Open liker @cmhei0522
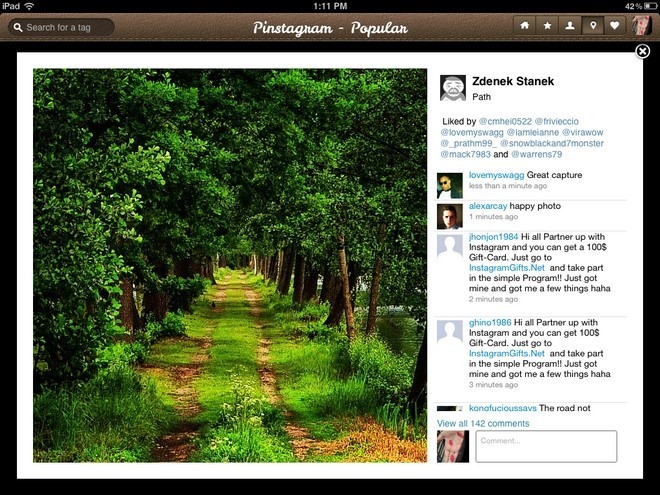 coord(505,121)
